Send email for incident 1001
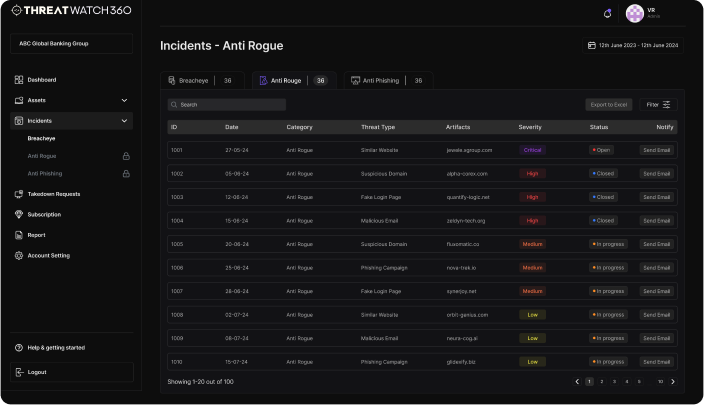704x405 pixels. tap(657, 150)
